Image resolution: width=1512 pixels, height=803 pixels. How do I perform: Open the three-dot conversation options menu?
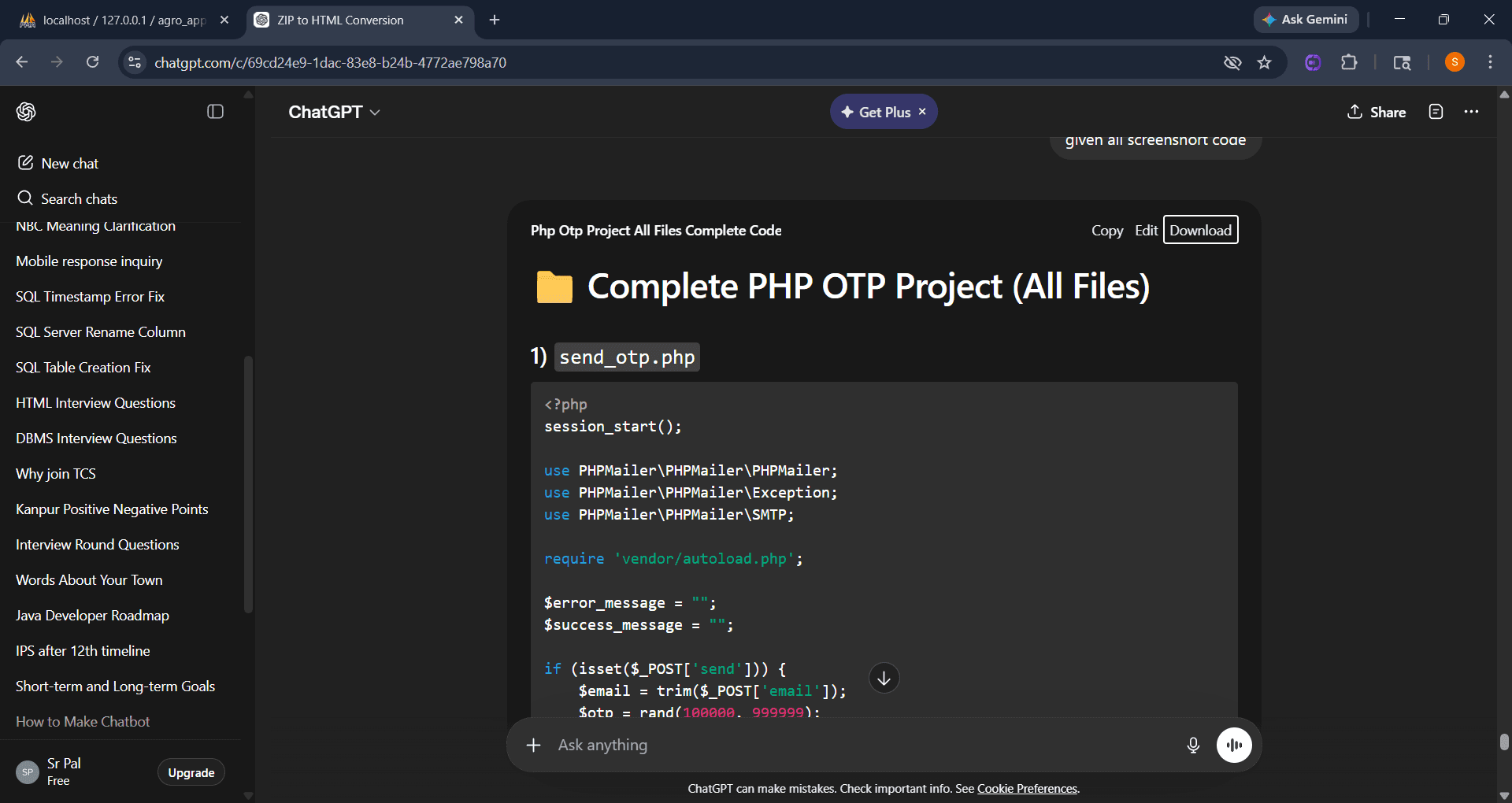tap(1471, 112)
